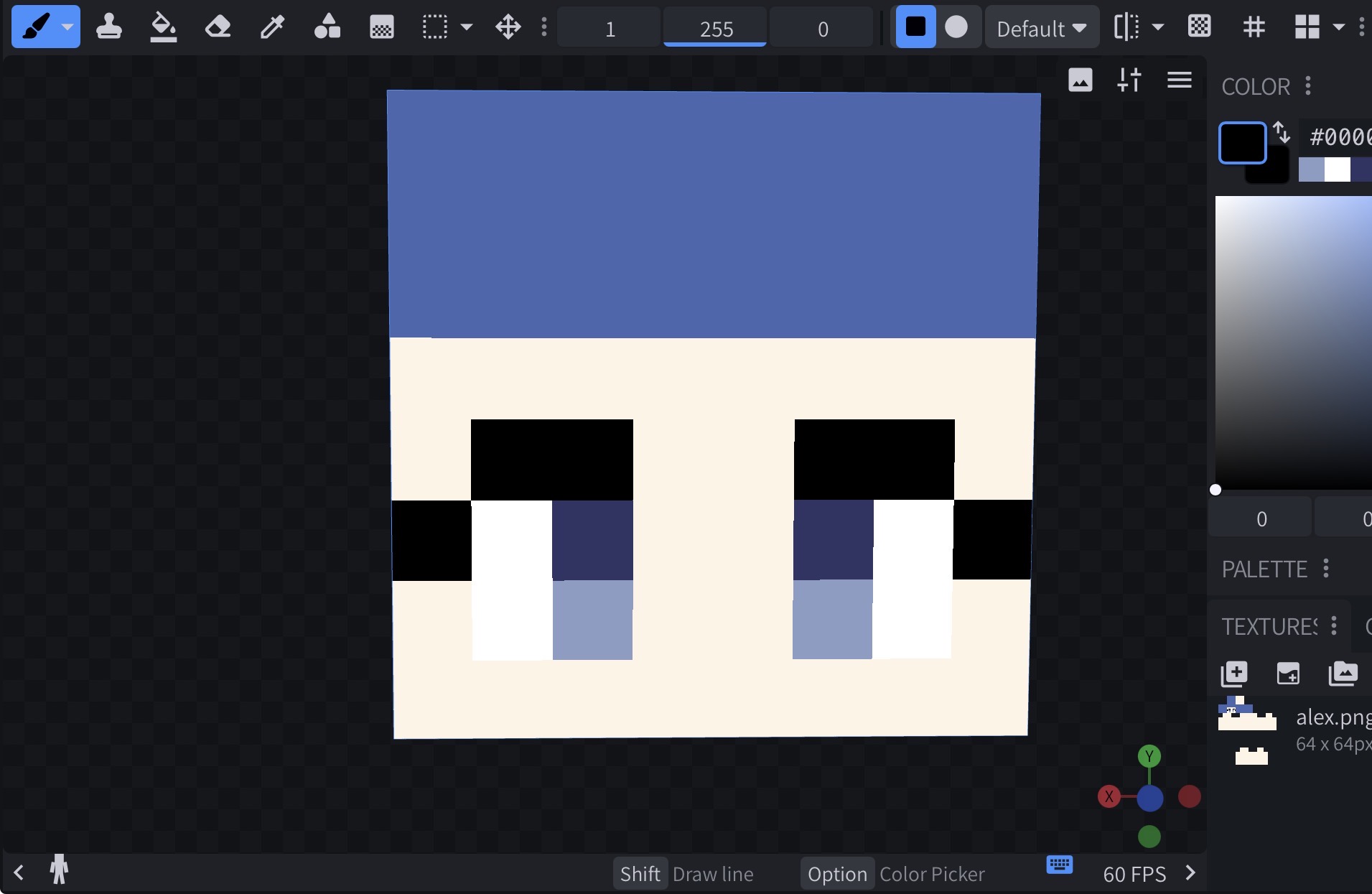Click the blue keyboard icon in status bar
The image size is (1372, 894).
point(1060,865)
